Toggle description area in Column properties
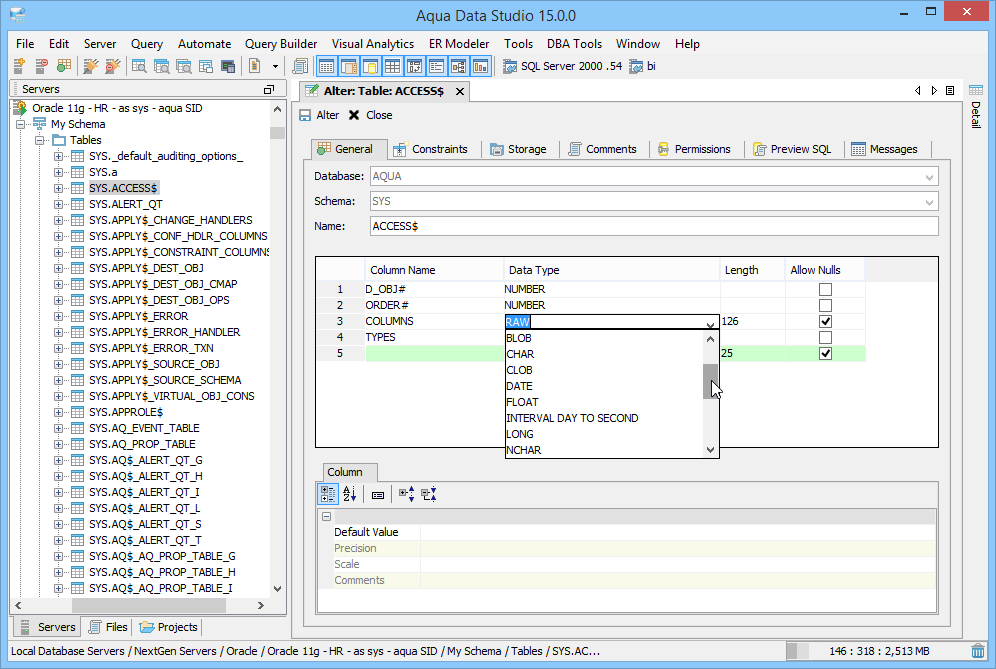Viewport: 996px width, 669px height. coord(378,494)
